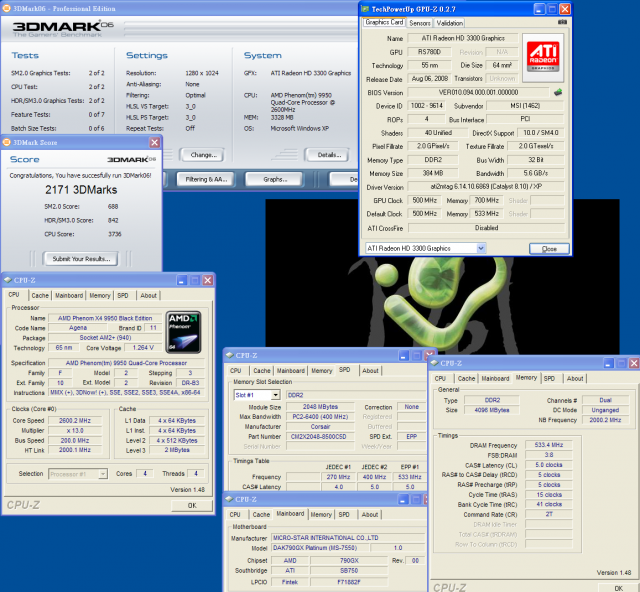Minimize the GPU-Z window
Viewport: 640px width, 592px height.
tap(539, 9)
